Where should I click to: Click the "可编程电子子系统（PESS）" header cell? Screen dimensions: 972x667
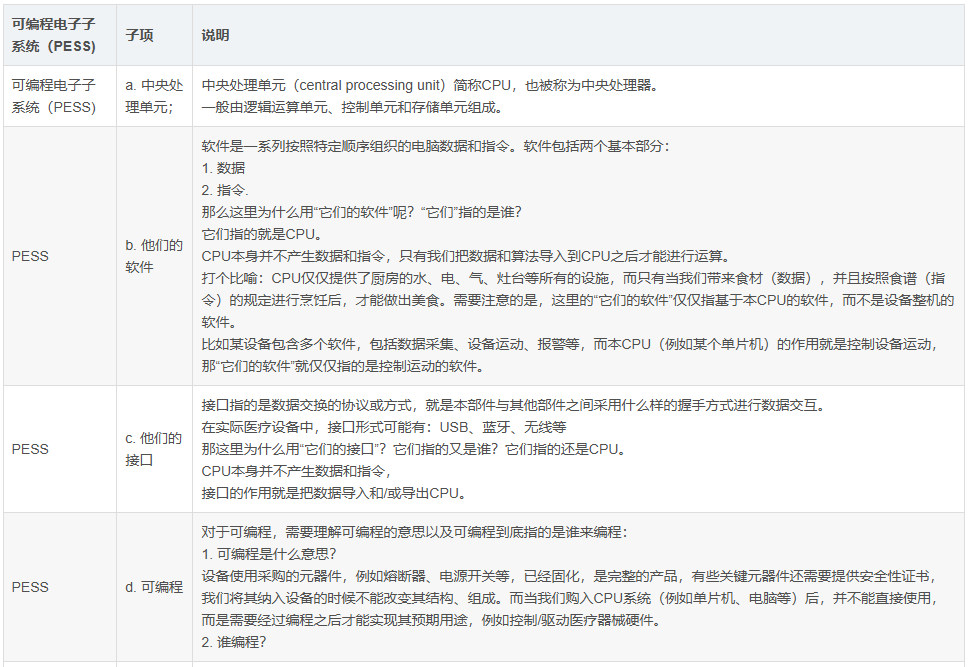click(54, 35)
